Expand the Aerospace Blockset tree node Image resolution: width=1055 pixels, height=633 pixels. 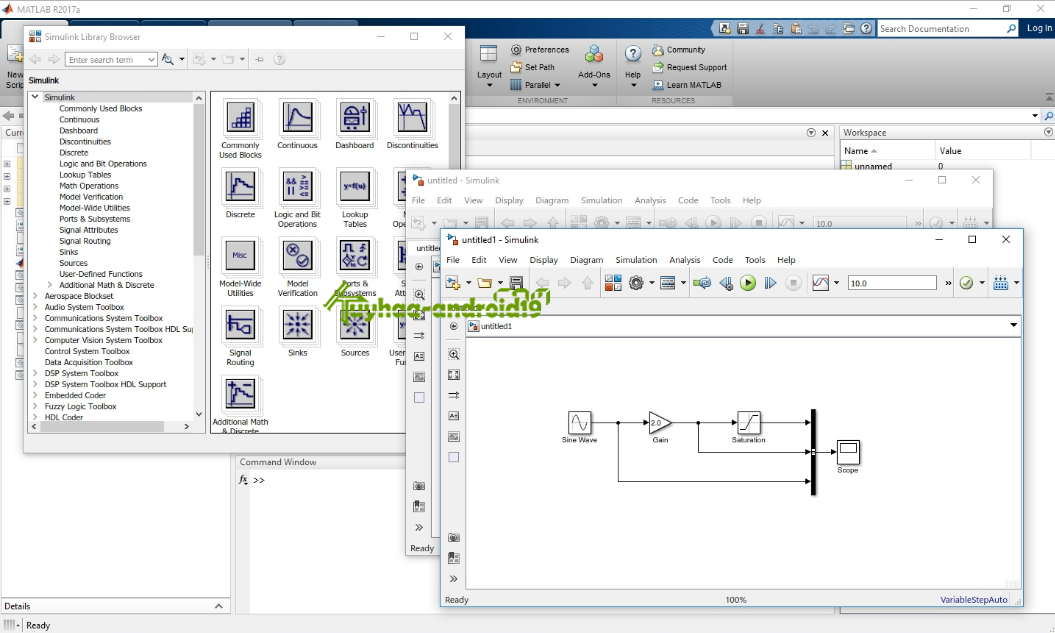[x=35, y=296]
